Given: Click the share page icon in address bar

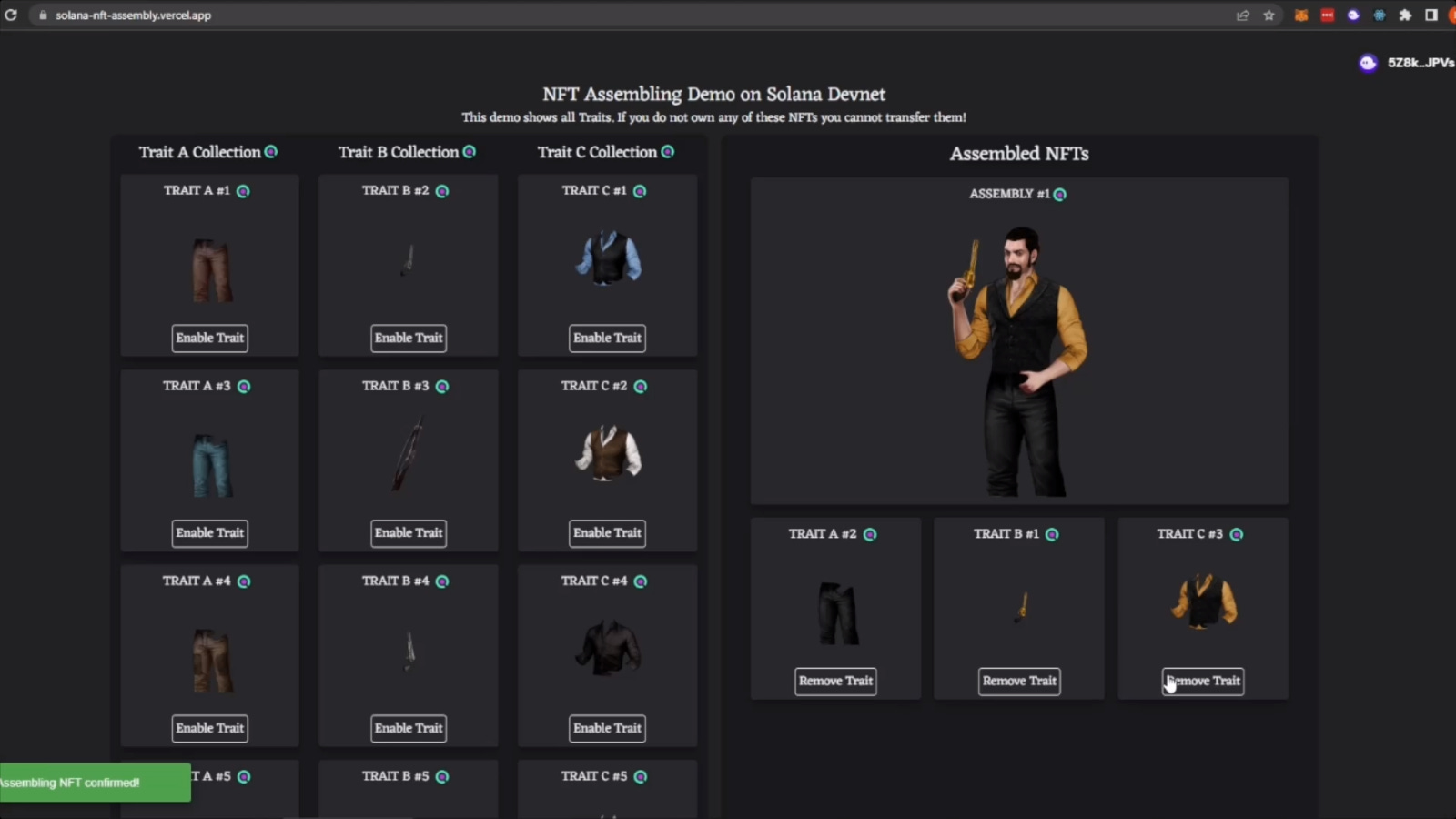Looking at the screenshot, I should (x=1243, y=15).
